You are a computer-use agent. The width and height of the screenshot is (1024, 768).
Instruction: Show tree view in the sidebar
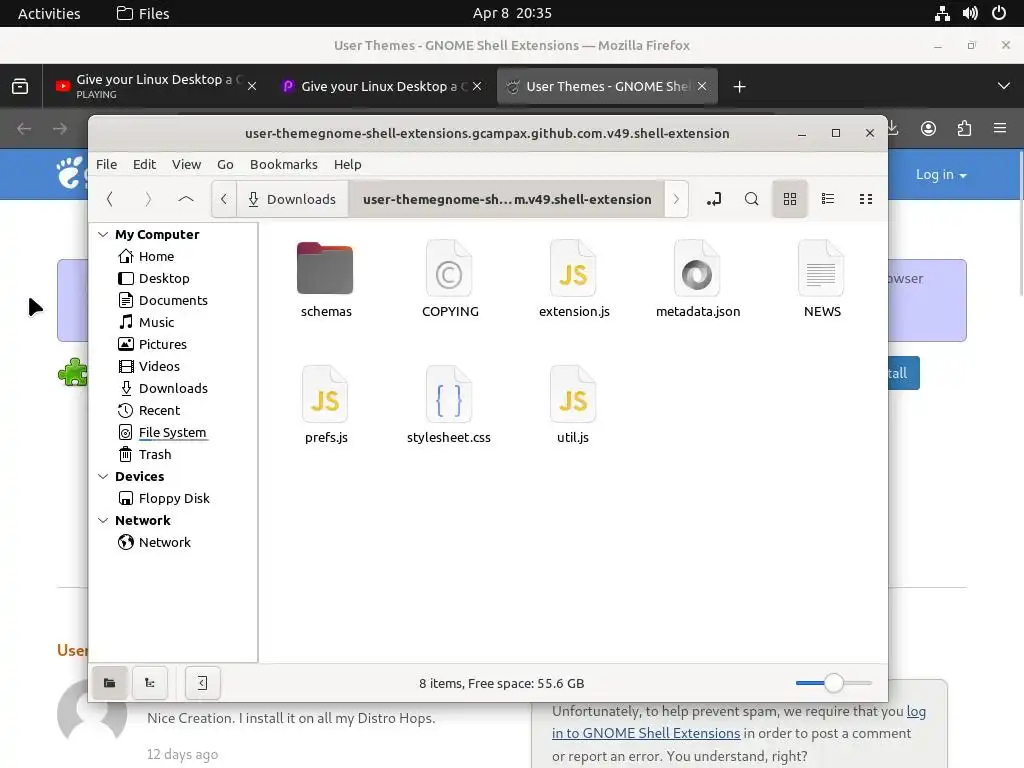pyautogui.click(x=150, y=683)
